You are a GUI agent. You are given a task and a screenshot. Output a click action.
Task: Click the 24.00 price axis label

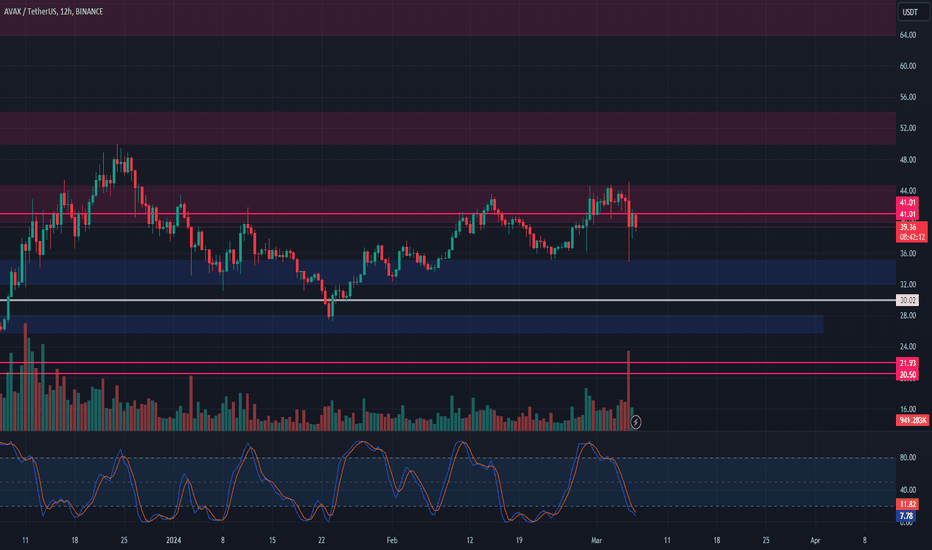pos(908,347)
